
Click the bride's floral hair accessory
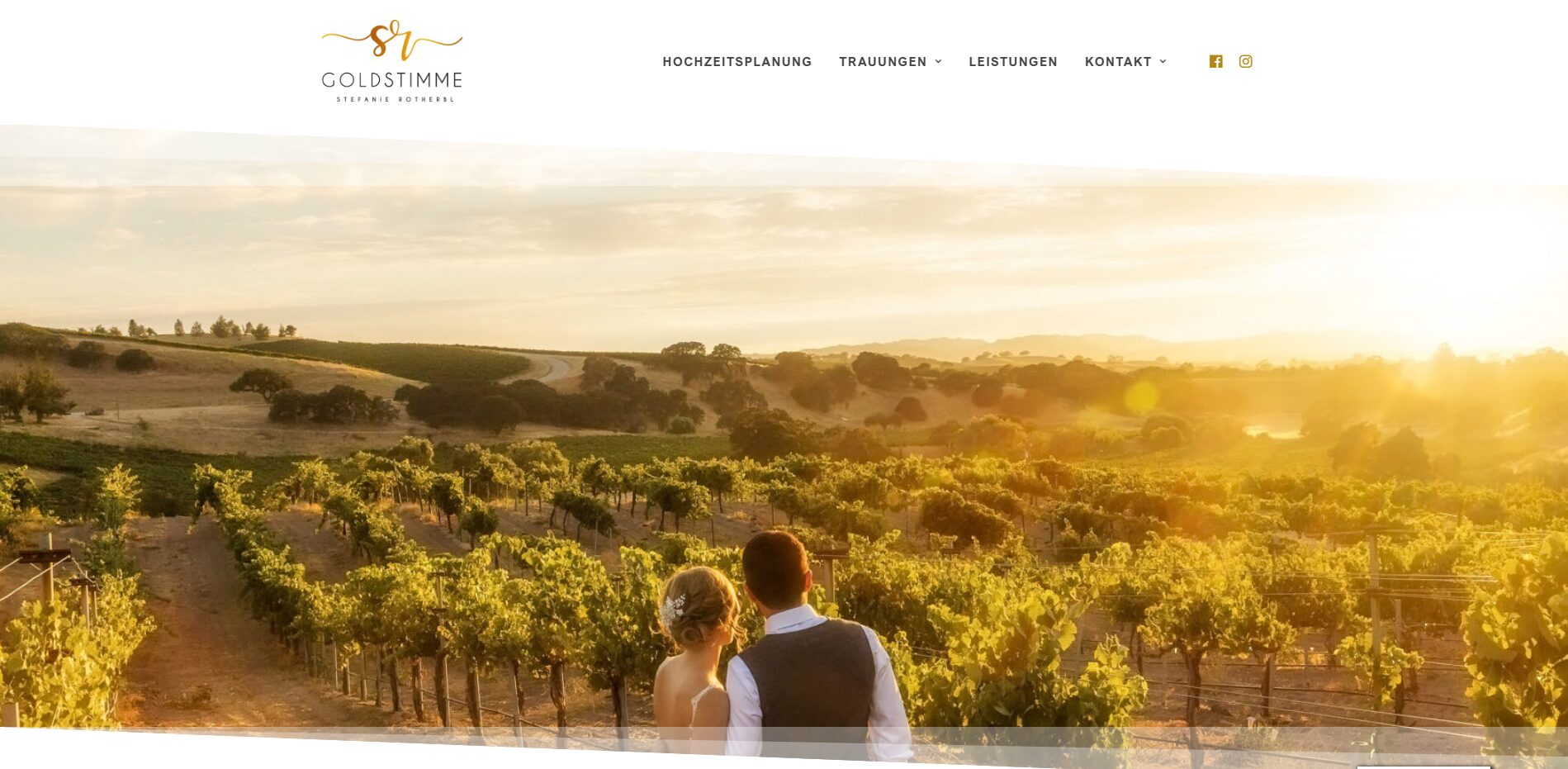point(673,610)
